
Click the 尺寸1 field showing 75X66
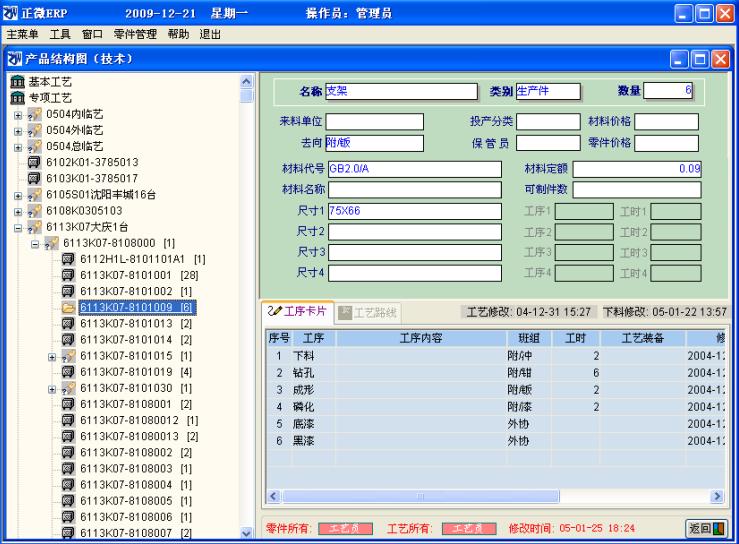[x=415, y=211]
